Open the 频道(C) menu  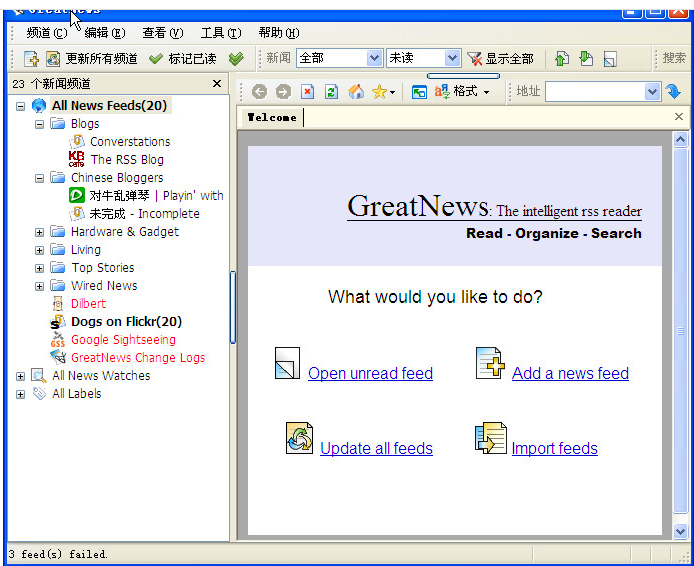(x=46, y=33)
